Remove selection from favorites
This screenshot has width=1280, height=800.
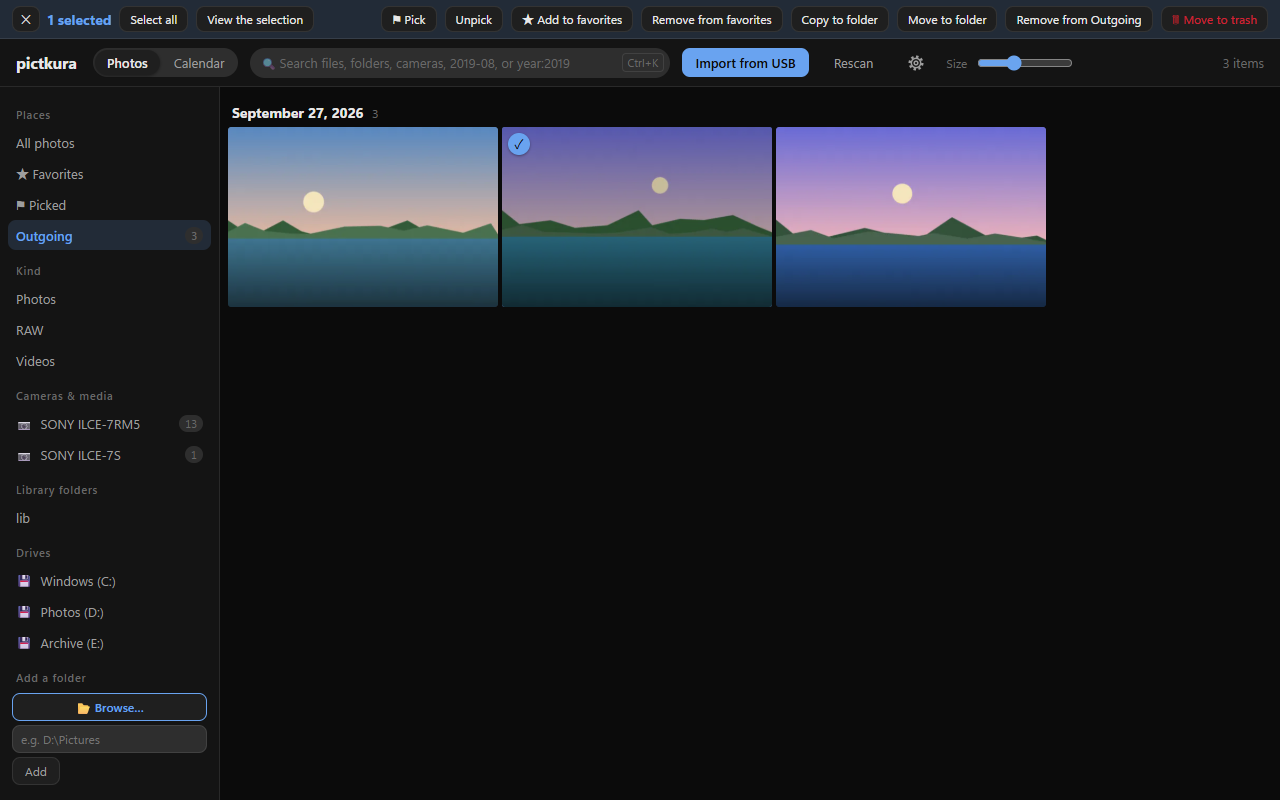tap(712, 19)
